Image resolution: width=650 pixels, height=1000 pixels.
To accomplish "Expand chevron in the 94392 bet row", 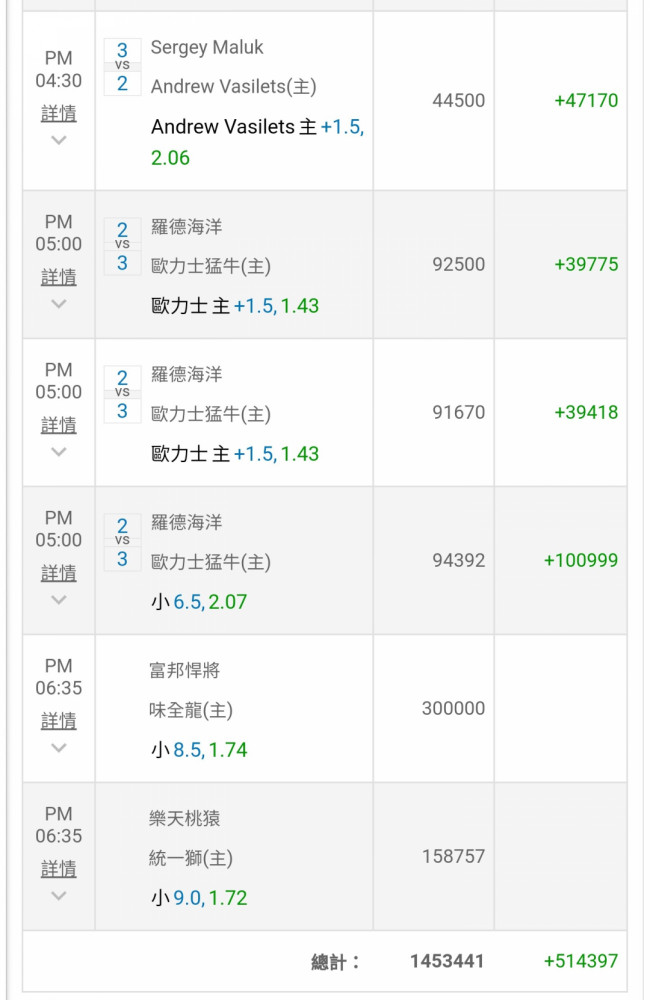I will click(59, 600).
